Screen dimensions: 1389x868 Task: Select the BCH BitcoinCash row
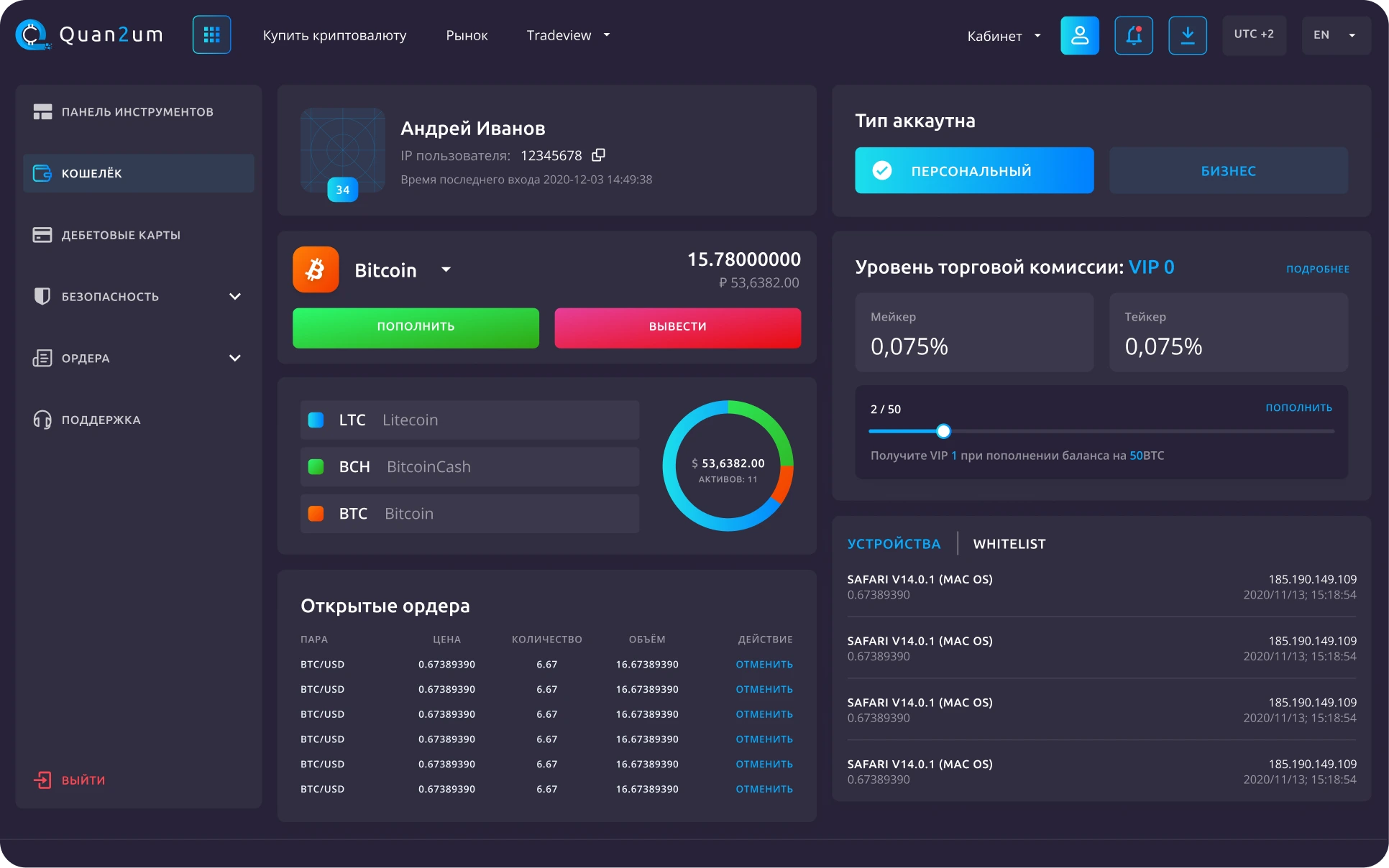[469, 466]
